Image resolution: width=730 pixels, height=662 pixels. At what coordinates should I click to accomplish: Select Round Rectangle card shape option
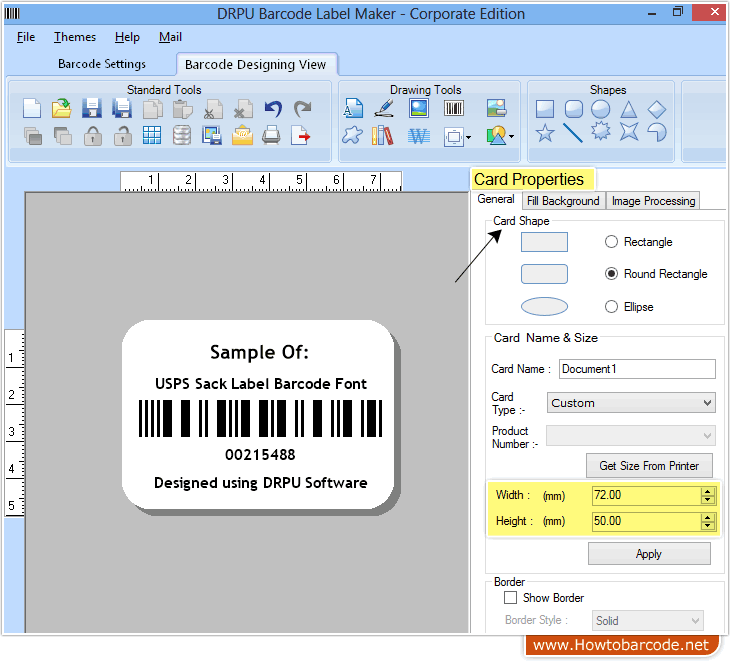[611, 273]
